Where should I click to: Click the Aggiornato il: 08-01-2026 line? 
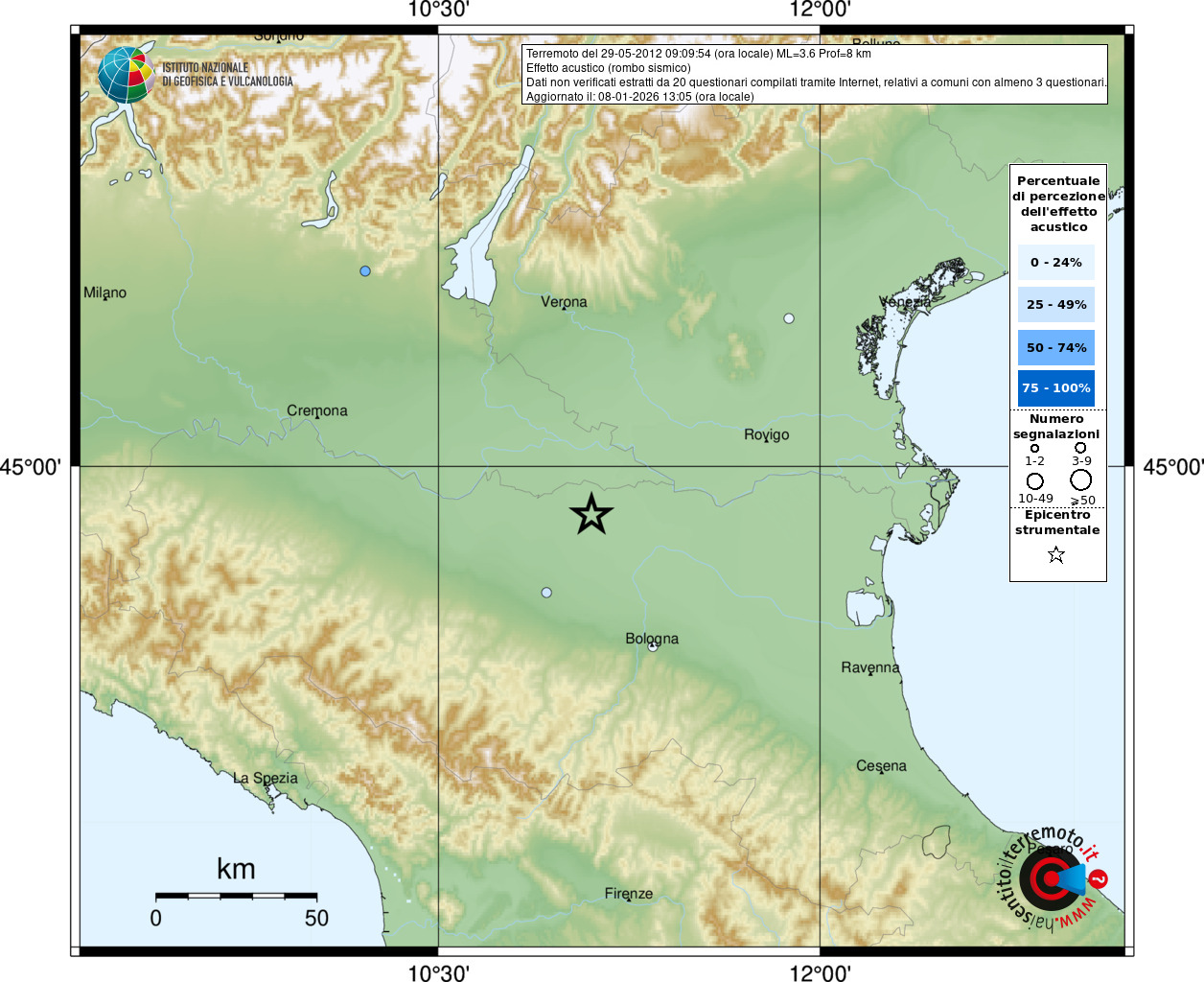[x=640, y=97]
